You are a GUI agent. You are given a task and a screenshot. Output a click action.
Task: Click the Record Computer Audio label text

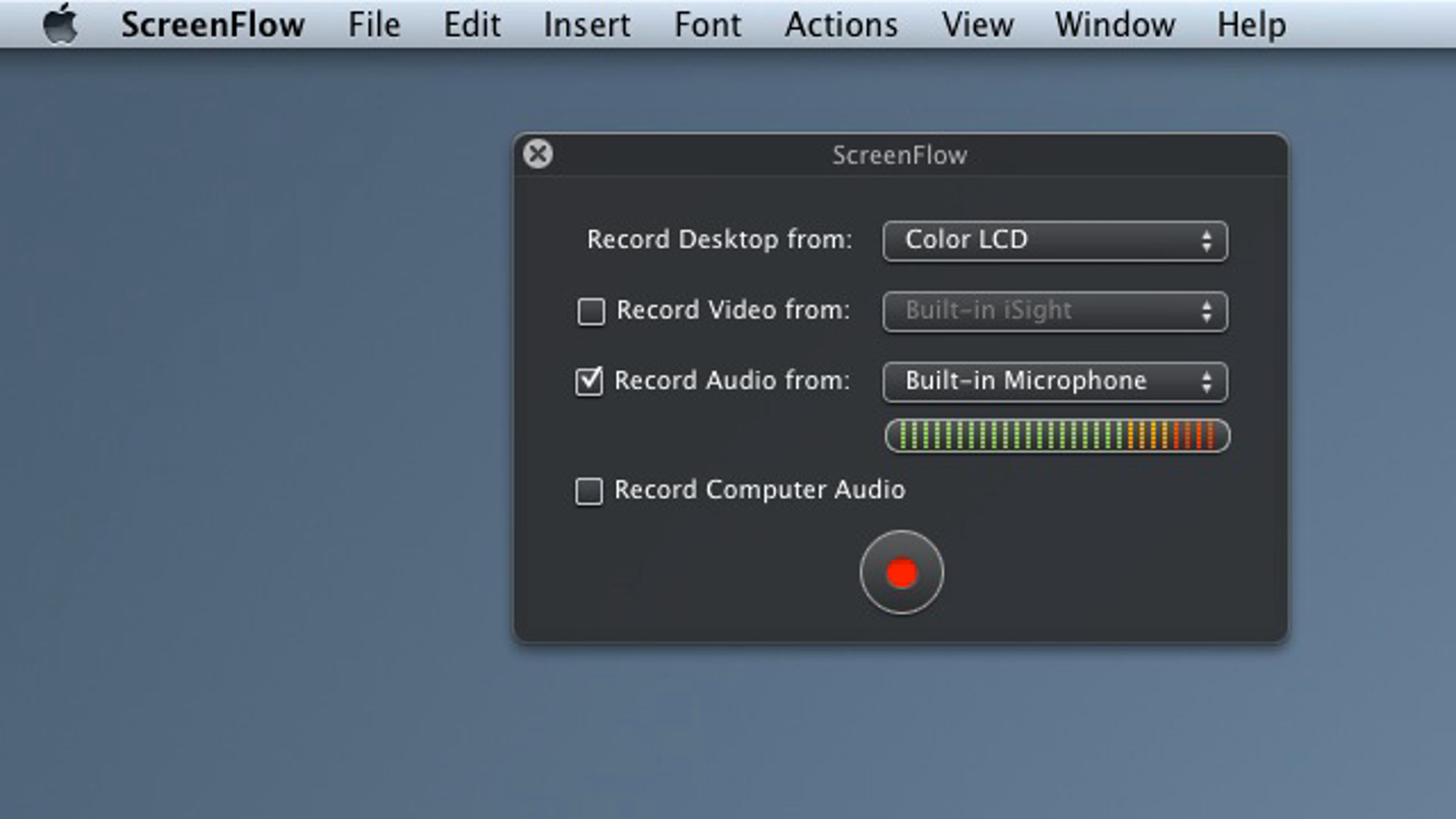[760, 490]
